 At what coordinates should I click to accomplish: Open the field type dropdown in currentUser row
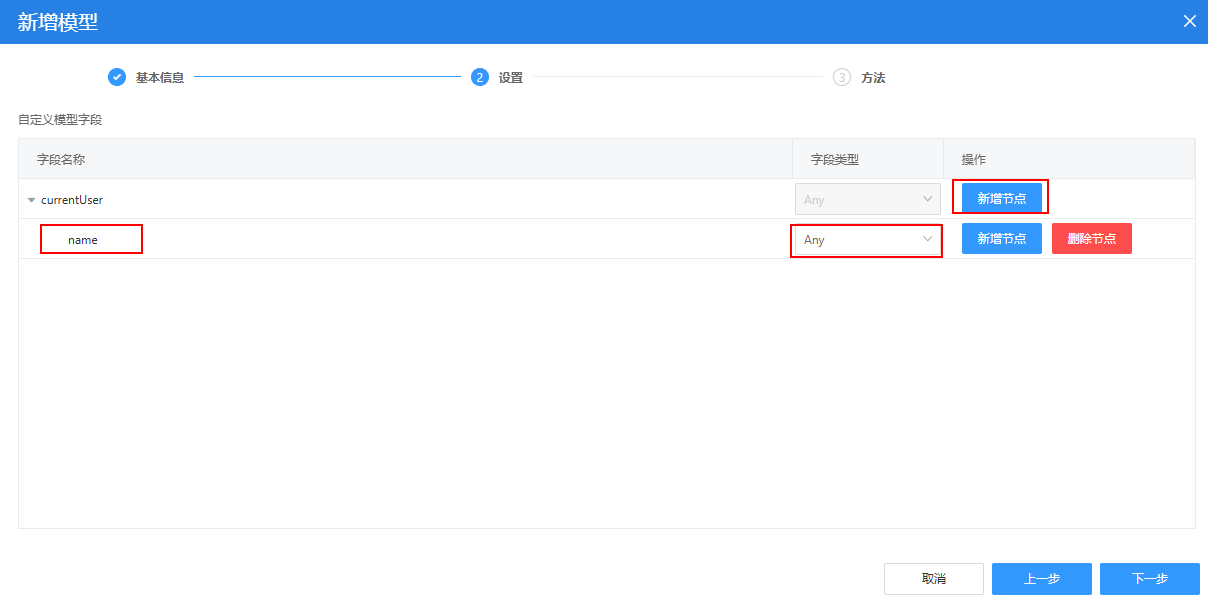(x=868, y=199)
